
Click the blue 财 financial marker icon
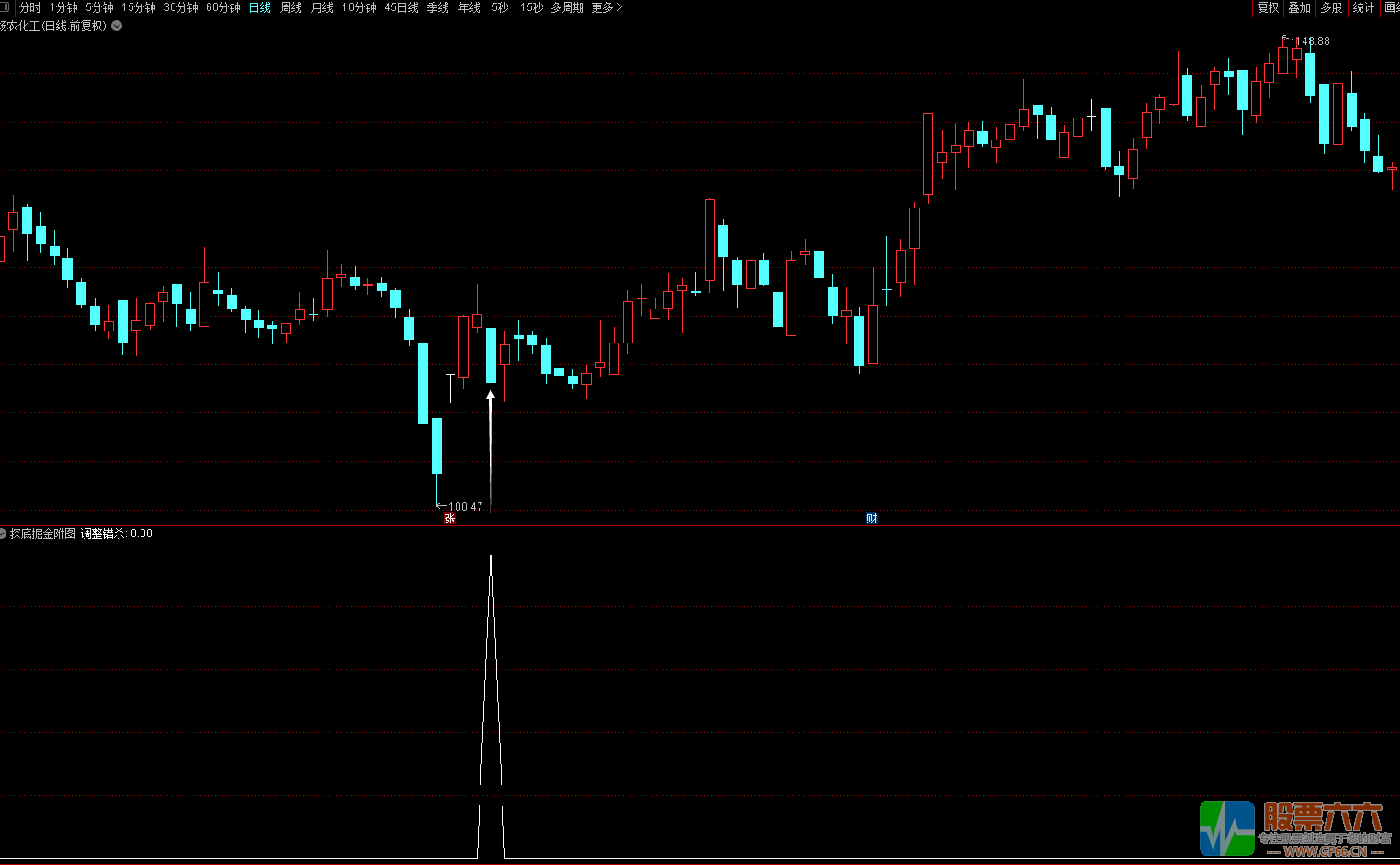point(872,519)
